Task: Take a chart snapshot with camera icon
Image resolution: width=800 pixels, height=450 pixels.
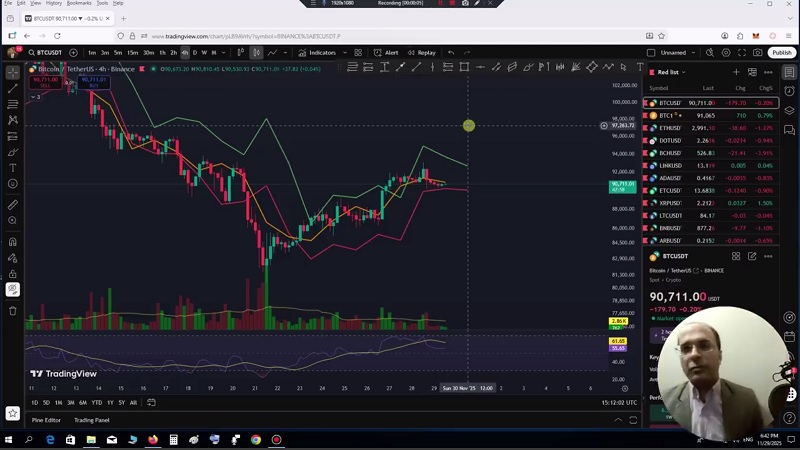Action: (x=759, y=52)
